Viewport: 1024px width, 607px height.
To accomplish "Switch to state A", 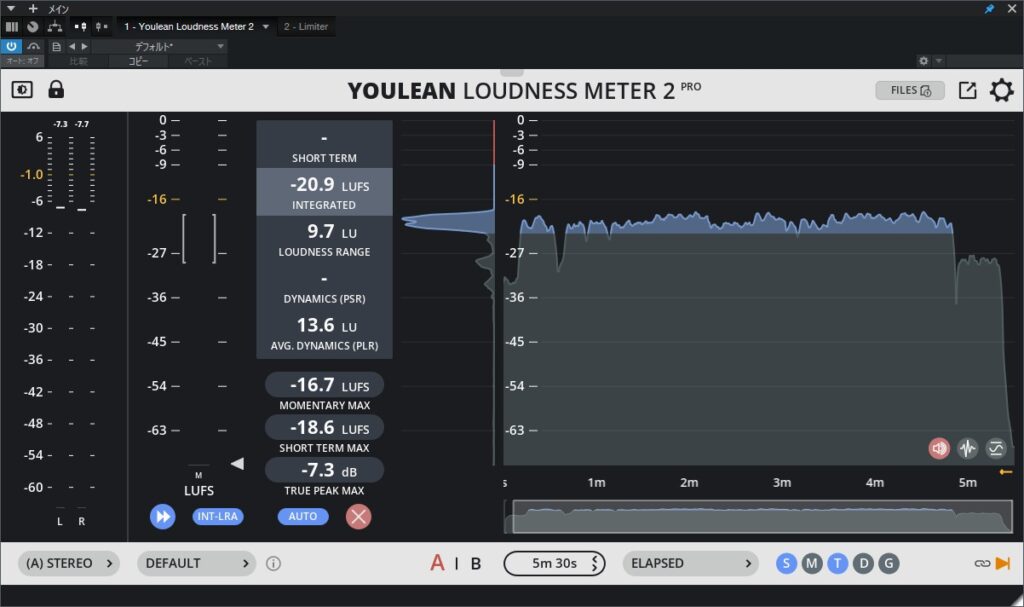I will [438, 563].
